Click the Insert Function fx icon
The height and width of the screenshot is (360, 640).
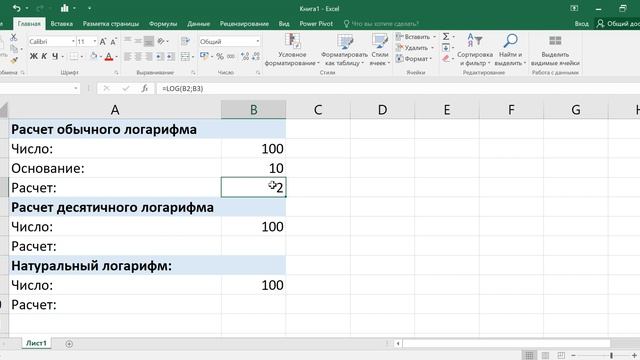pyautogui.click(x=144, y=88)
